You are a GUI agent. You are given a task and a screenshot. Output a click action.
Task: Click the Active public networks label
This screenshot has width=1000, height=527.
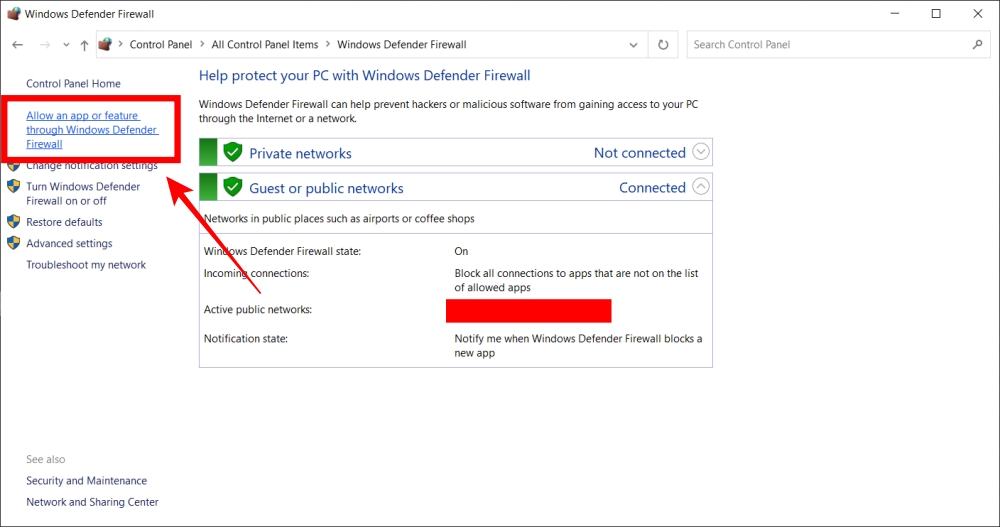(x=258, y=309)
